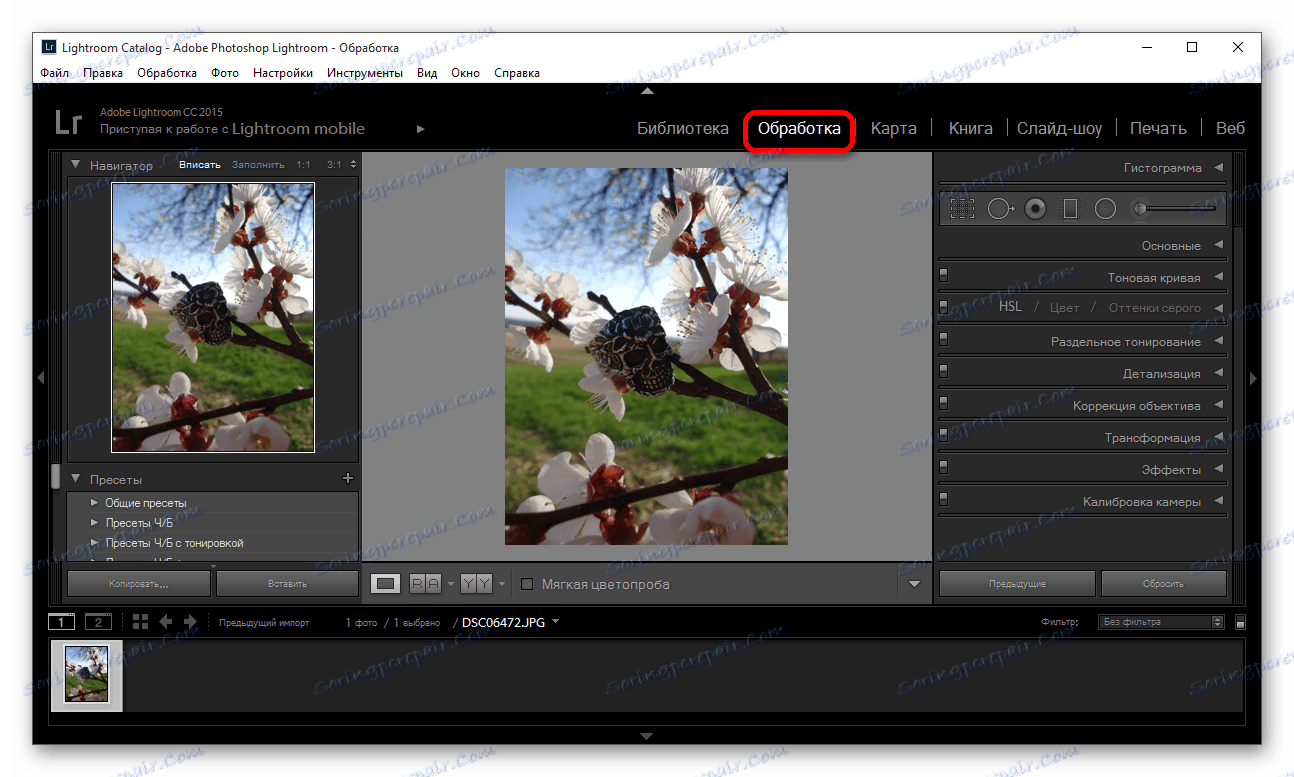Open the Файл menu
Viewport: 1294px width, 777px height.
pyautogui.click(x=55, y=73)
